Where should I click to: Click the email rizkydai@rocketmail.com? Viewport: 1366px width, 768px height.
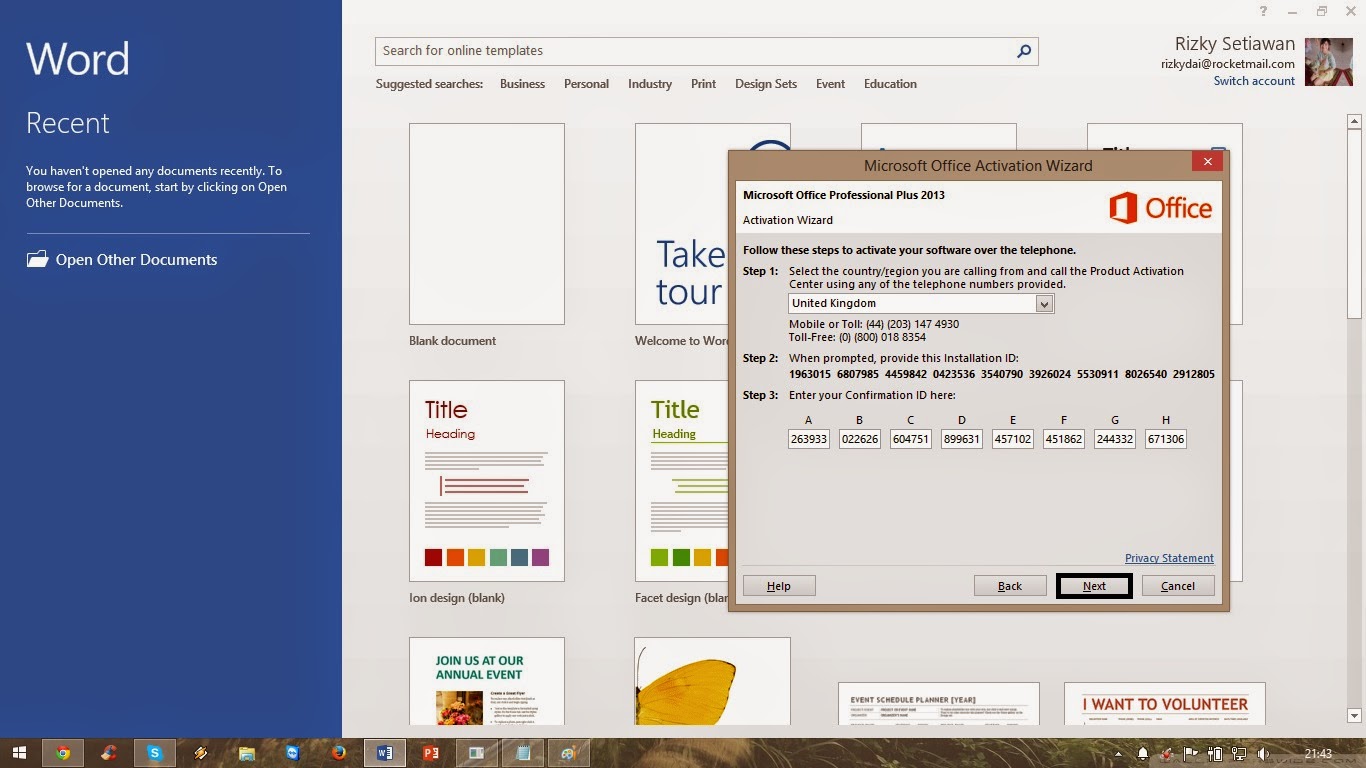pos(1228,64)
